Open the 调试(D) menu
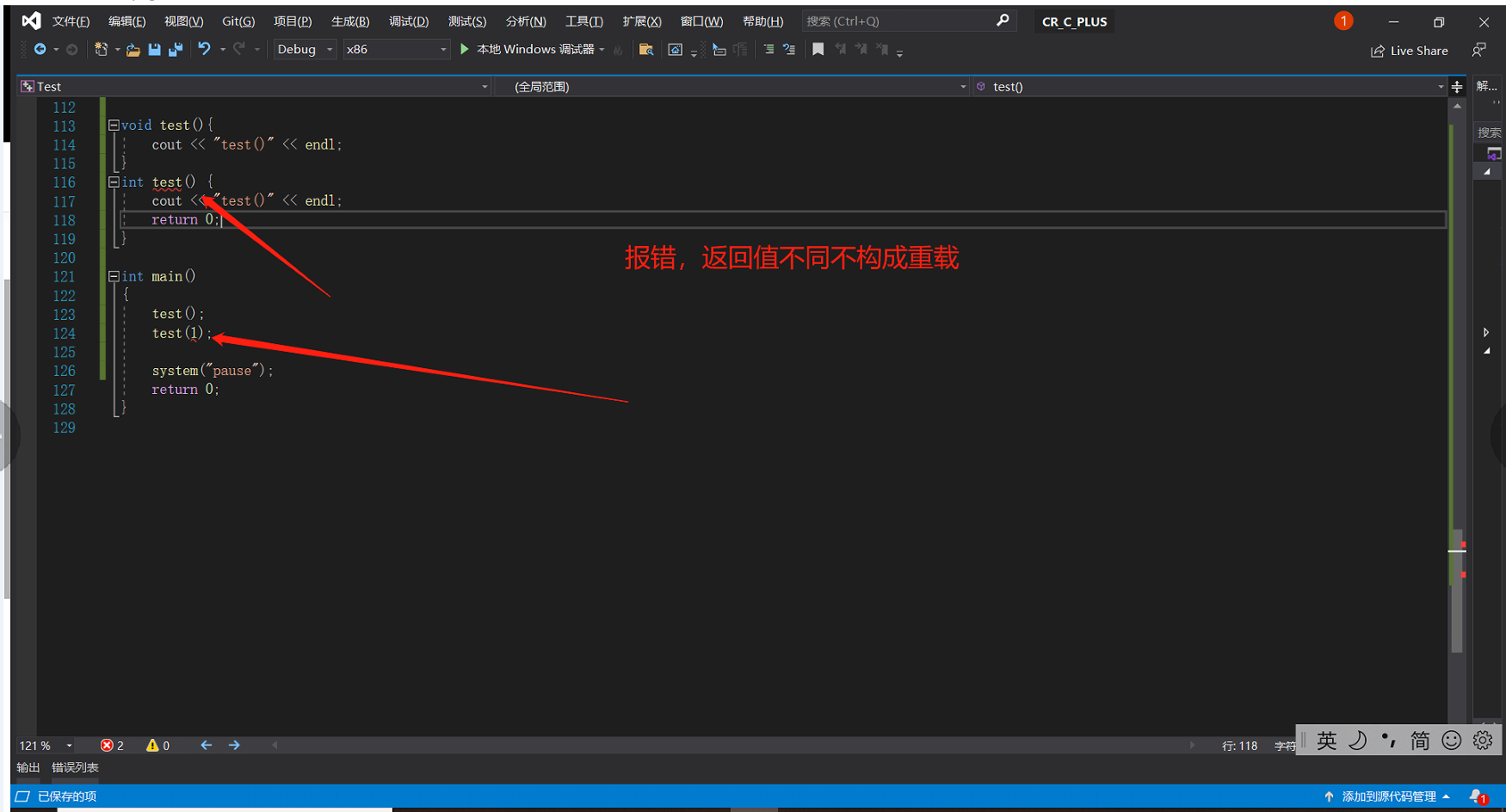The width and height of the screenshot is (1506, 812). click(x=409, y=22)
